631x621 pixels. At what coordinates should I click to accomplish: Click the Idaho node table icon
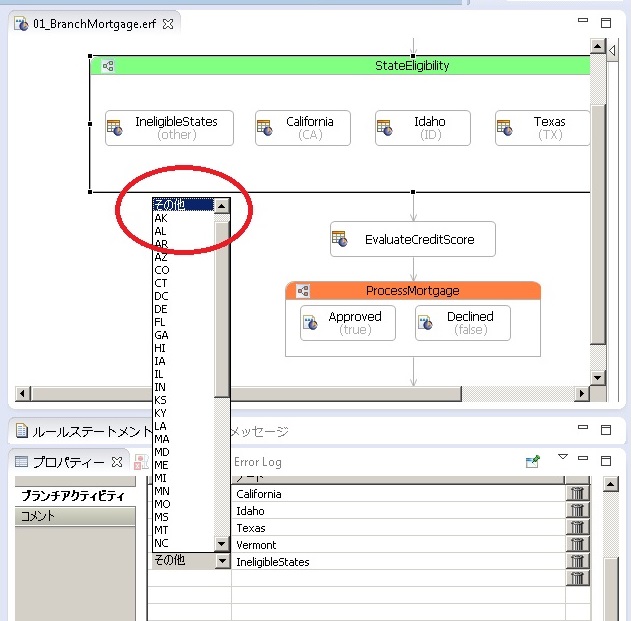coord(384,128)
